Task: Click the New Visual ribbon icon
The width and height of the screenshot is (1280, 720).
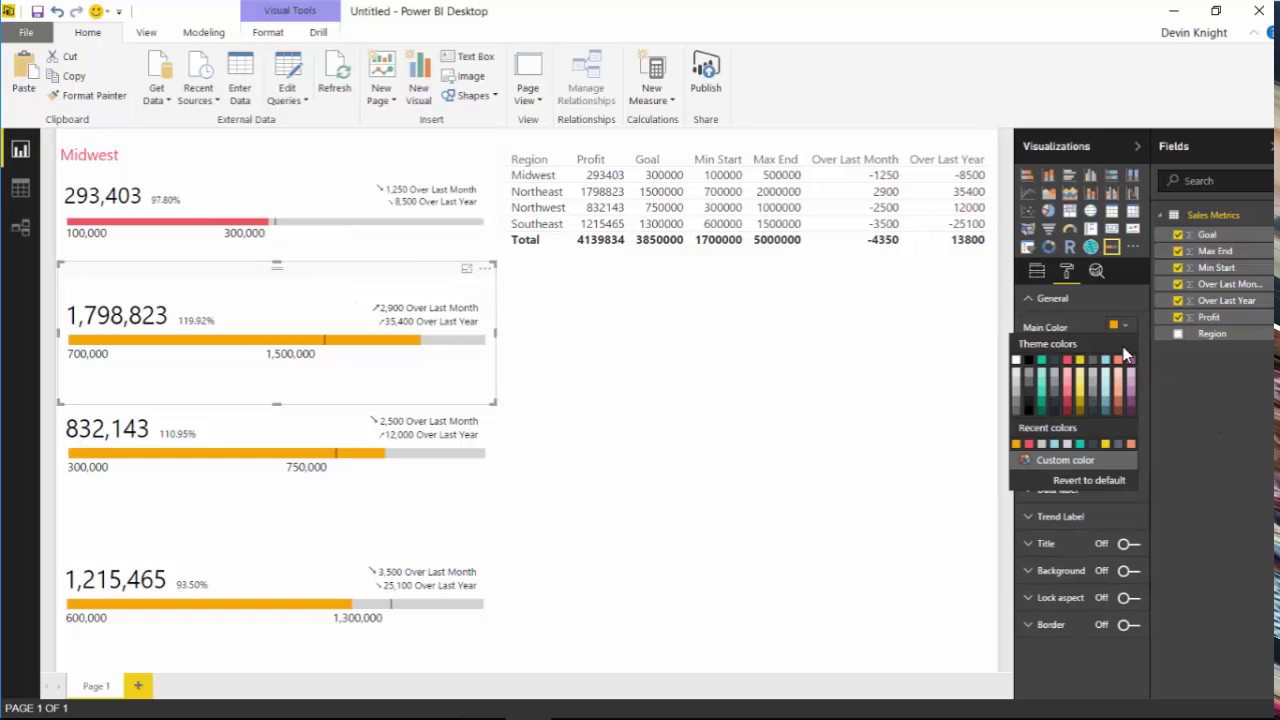Action: point(419,78)
